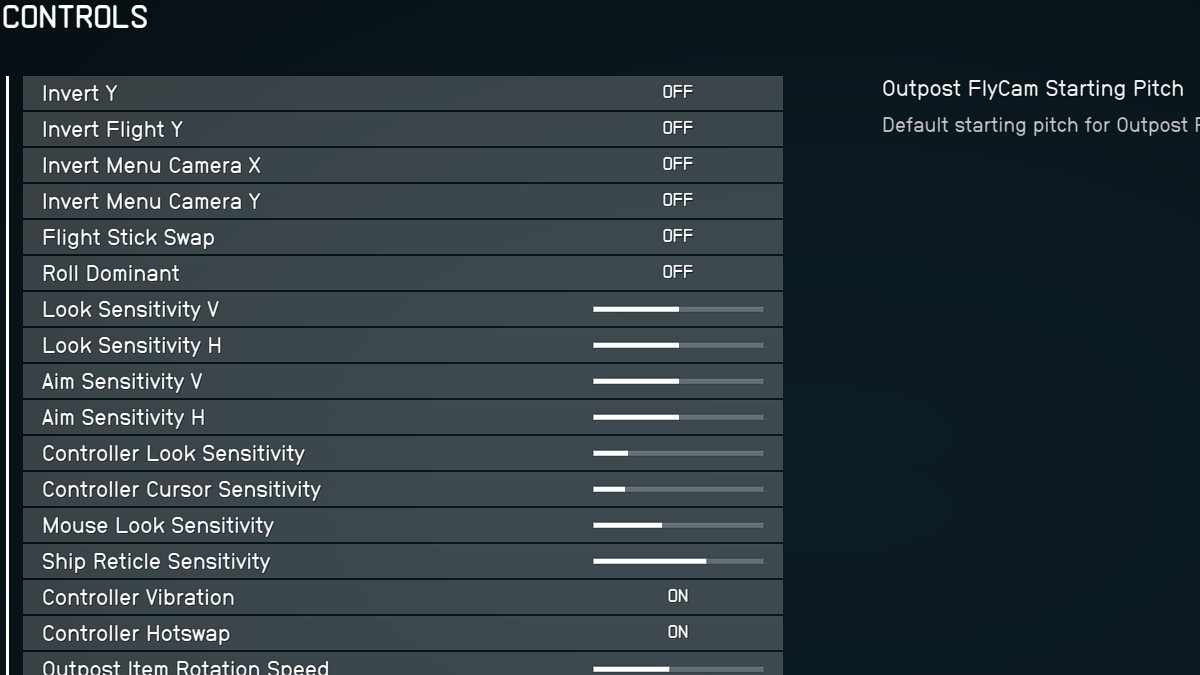Image resolution: width=1200 pixels, height=675 pixels.
Task: Select the CONTROLS heading
Action: click(73, 16)
